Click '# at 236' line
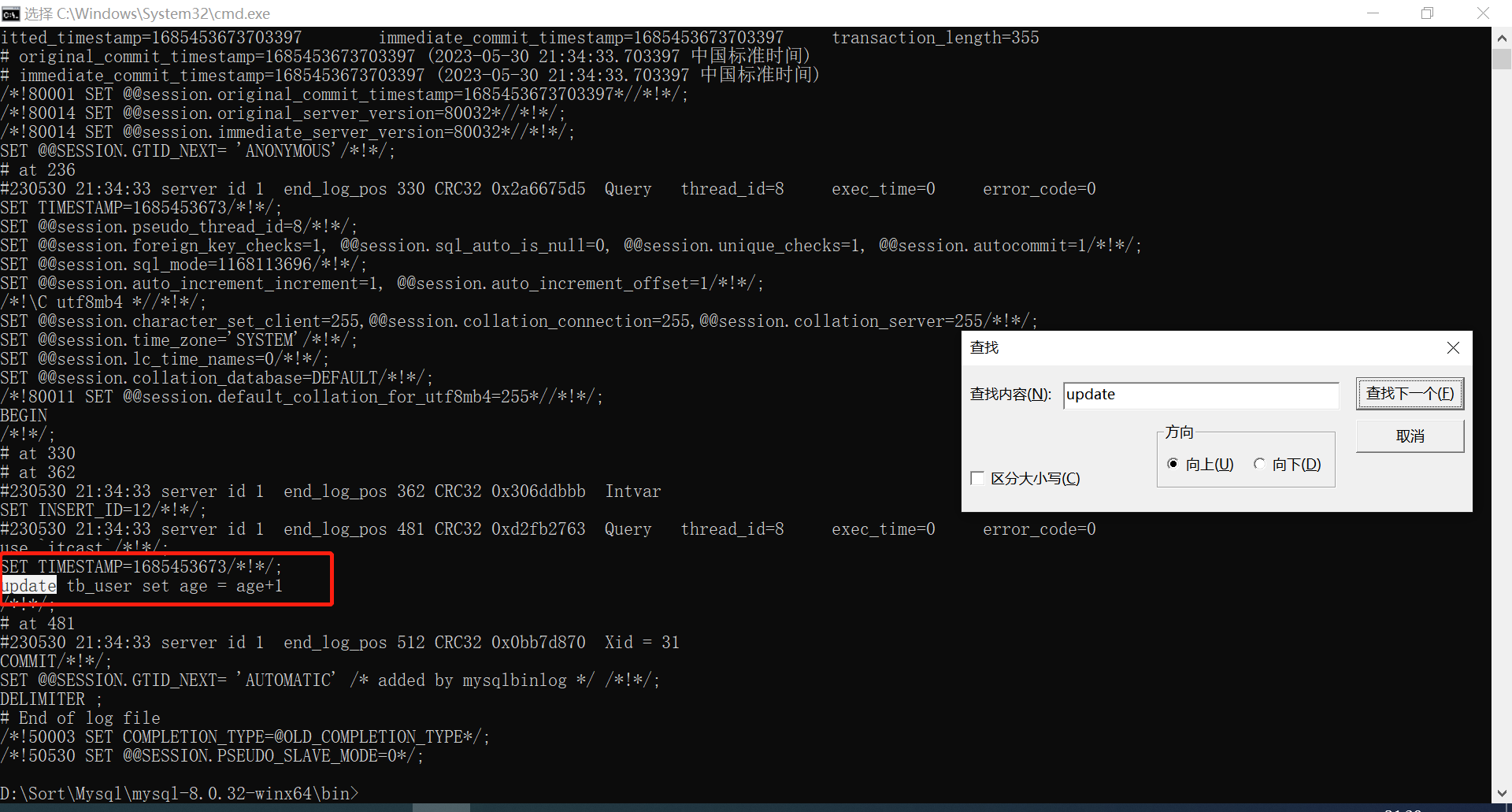Screen dimensions: 1512x812 [38, 170]
